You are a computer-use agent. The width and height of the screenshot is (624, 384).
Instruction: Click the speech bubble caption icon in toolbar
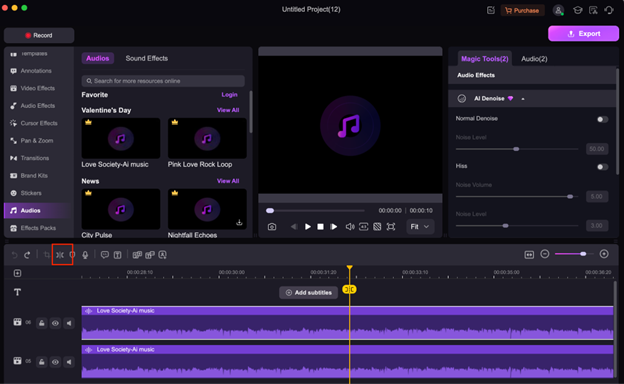click(105, 255)
